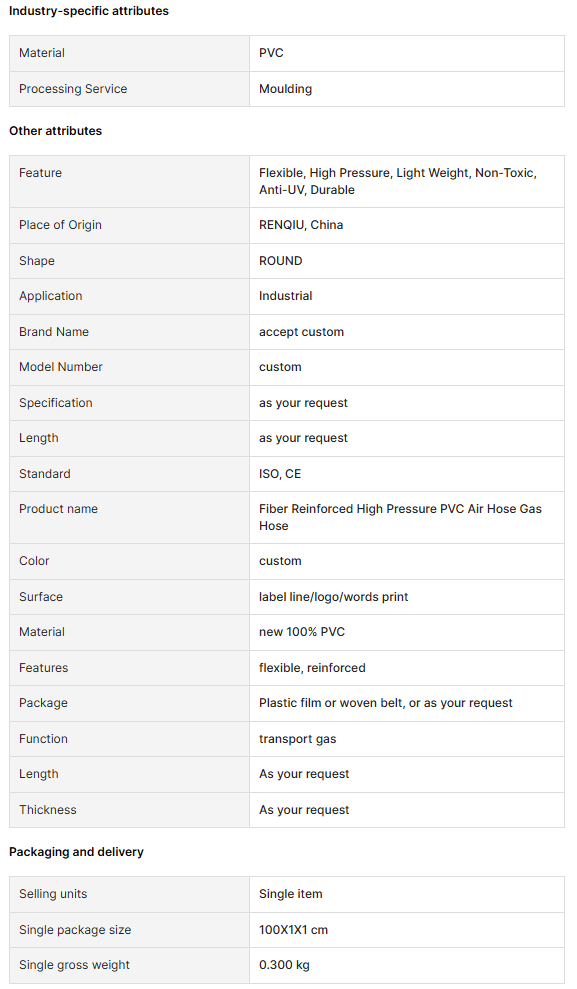Image resolution: width=577 pixels, height=989 pixels.
Task: Click the ISO, CE standard value
Action: [x=280, y=474]
